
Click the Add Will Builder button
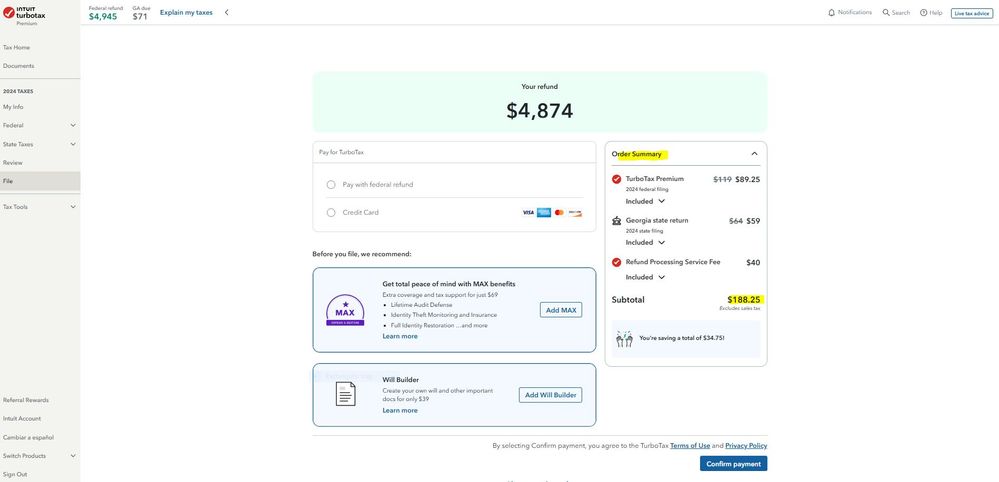point(550,395)
